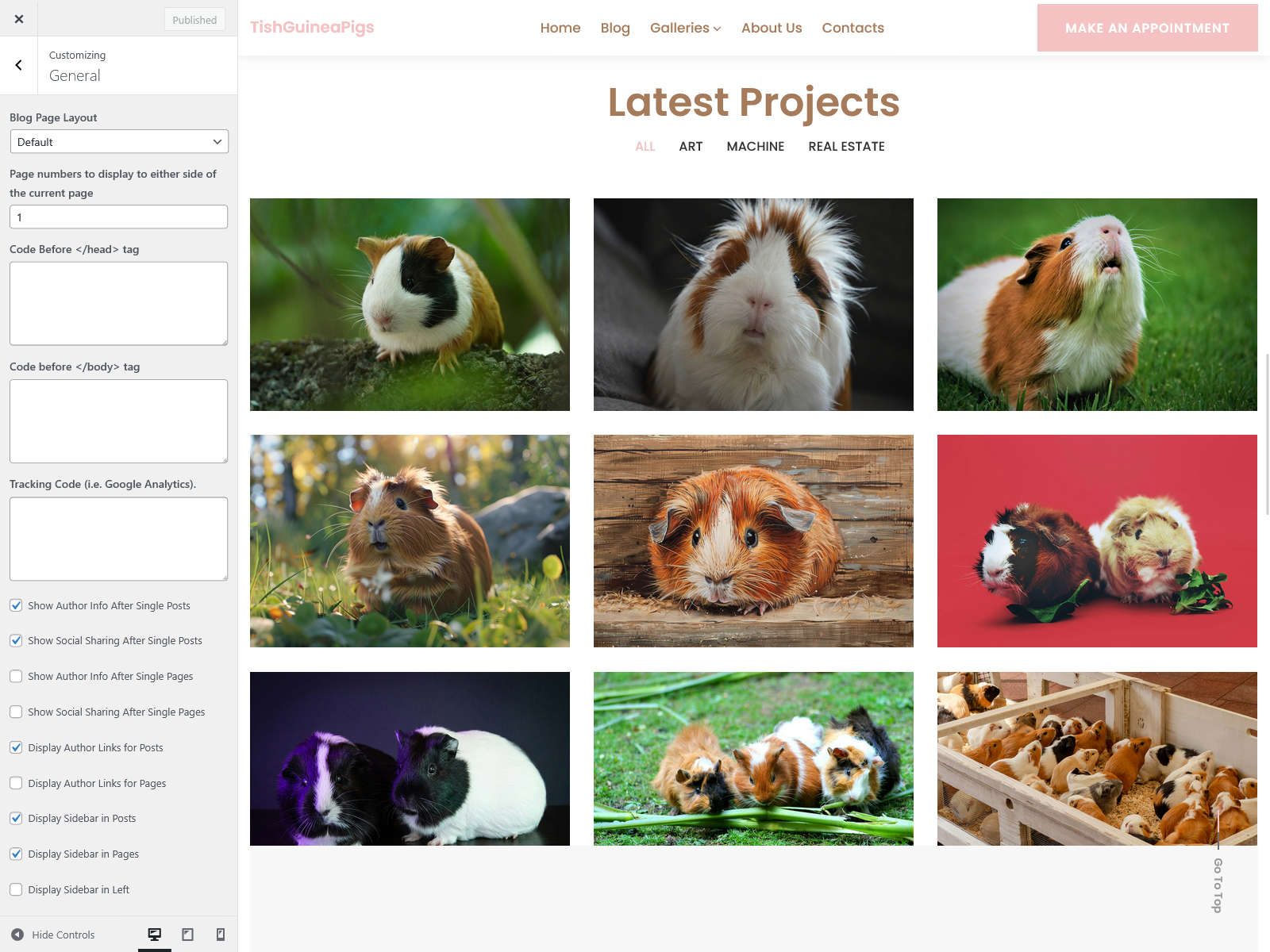Switch to tablet preview device icon
Viewport: 1270px width, 952px height.
(187, 935)
